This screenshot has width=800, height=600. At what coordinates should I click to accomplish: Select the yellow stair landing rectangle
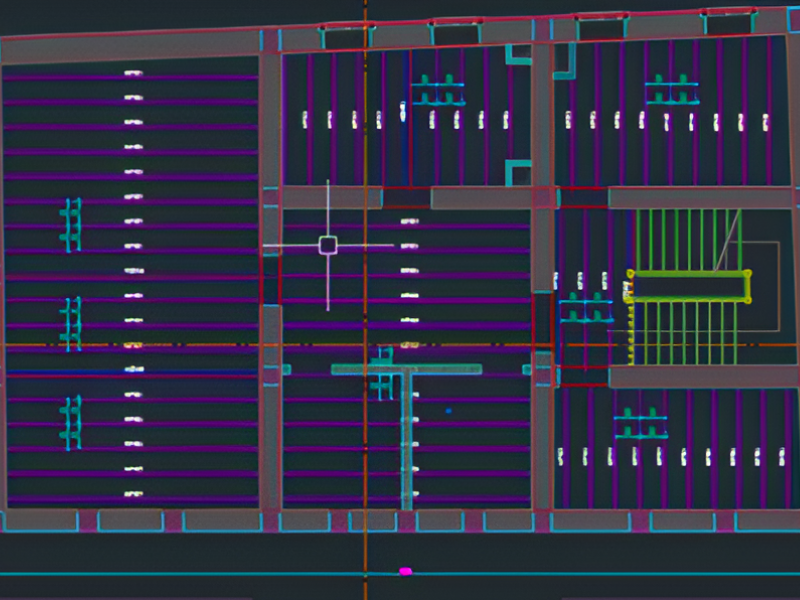click(x=689, y=286)
